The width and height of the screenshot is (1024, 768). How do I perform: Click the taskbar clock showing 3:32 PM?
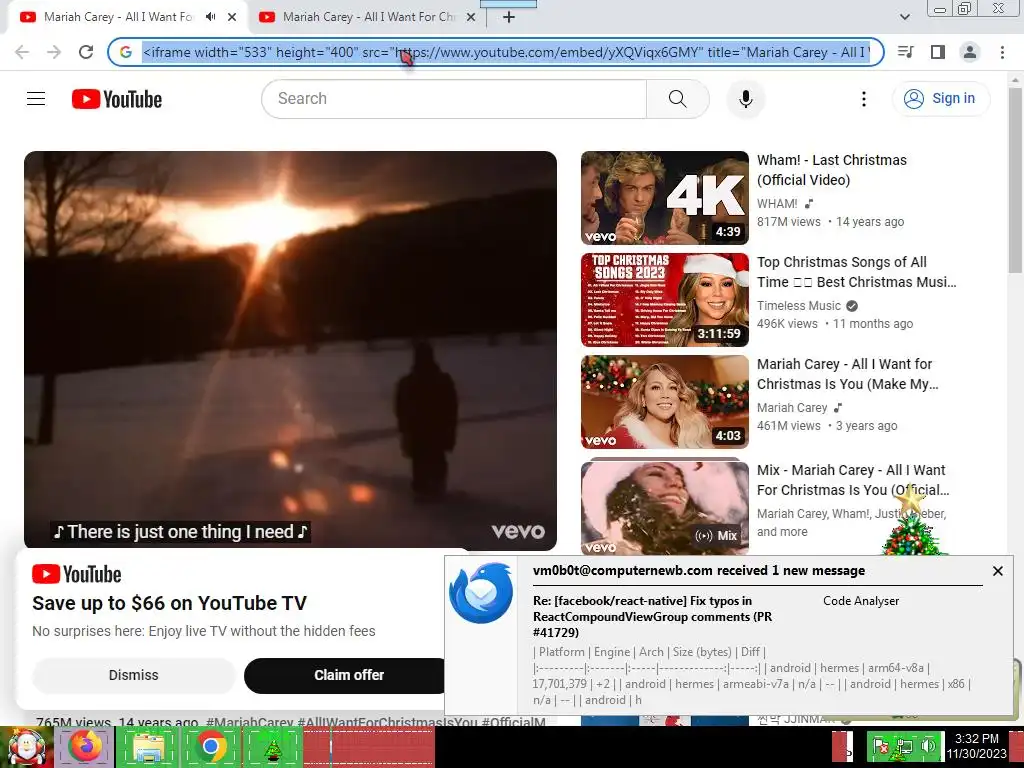976,746
